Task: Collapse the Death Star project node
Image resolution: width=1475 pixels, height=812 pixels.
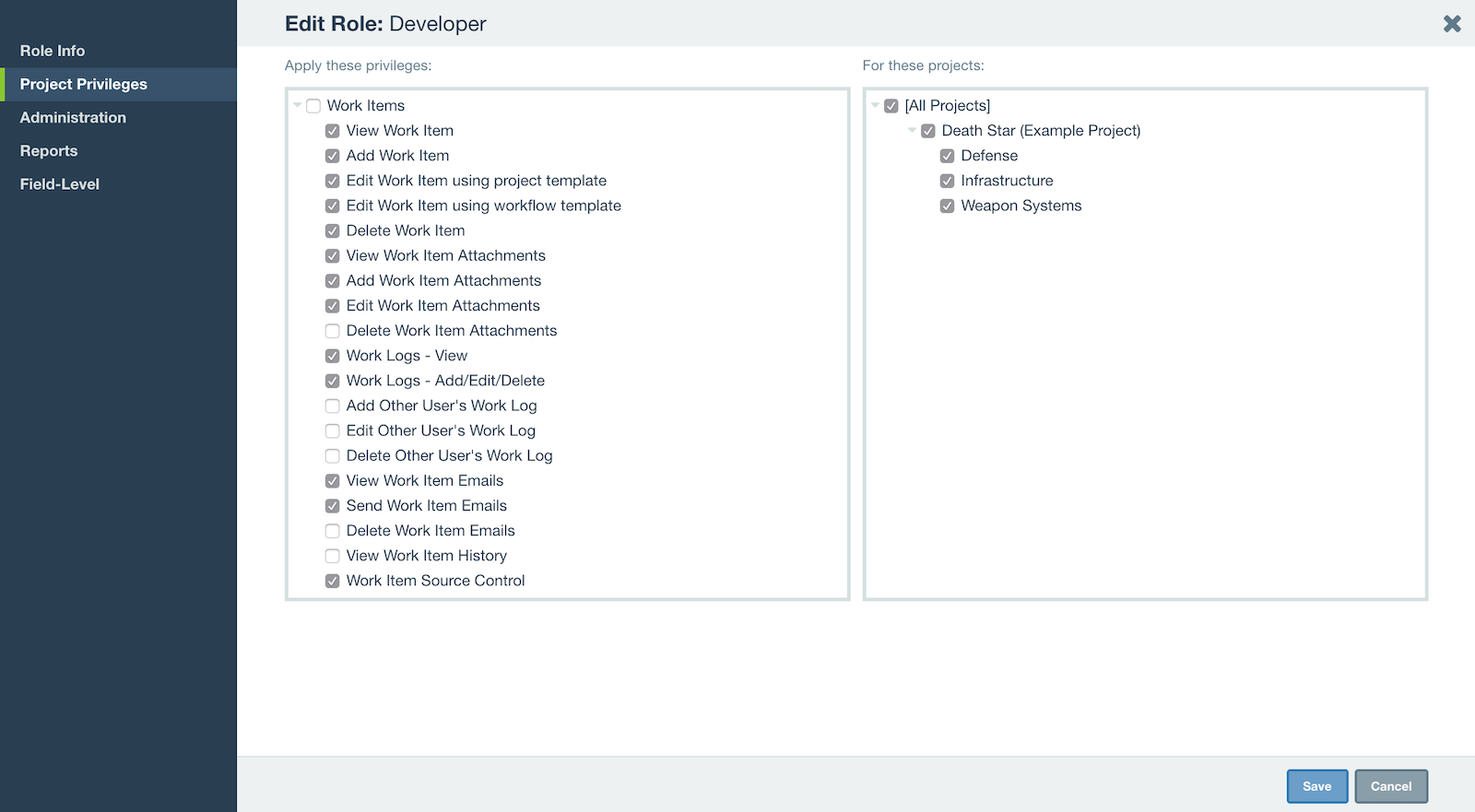Action: (x=912, y=130)
